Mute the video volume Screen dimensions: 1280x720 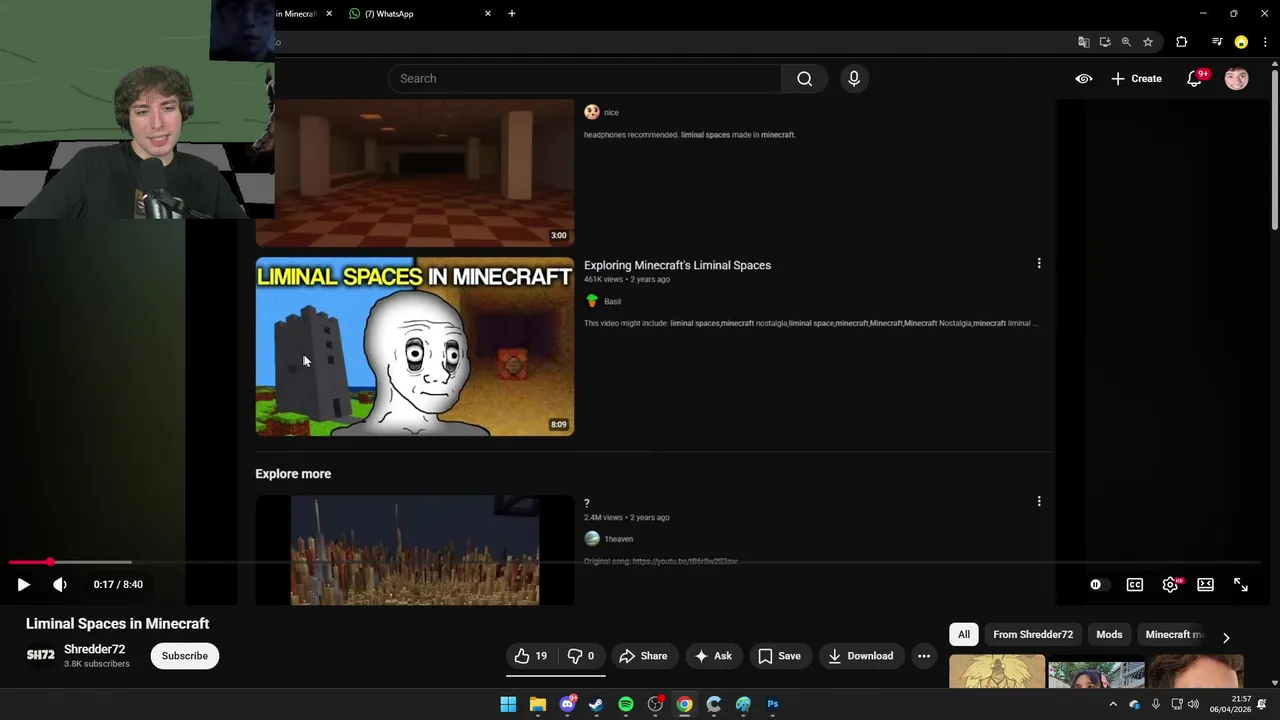pos(60,584)
